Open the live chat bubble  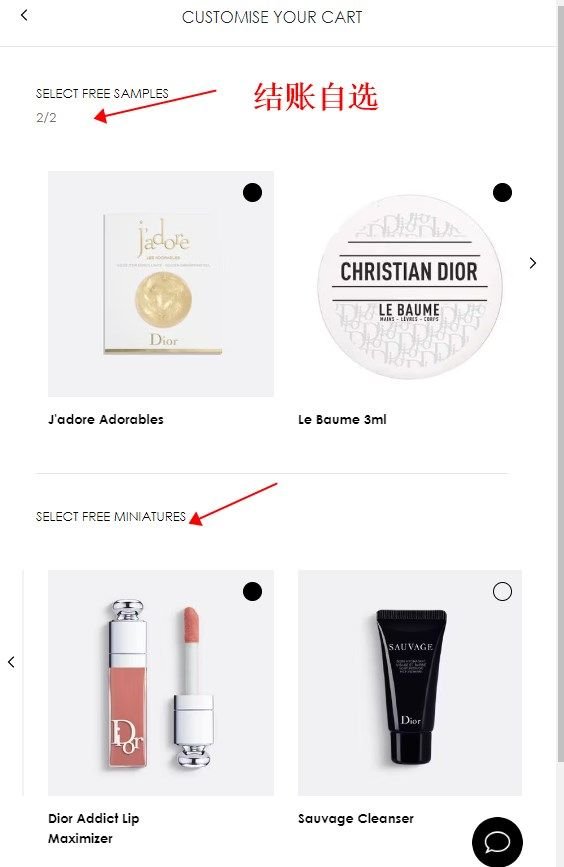click(x=497, y=841)
